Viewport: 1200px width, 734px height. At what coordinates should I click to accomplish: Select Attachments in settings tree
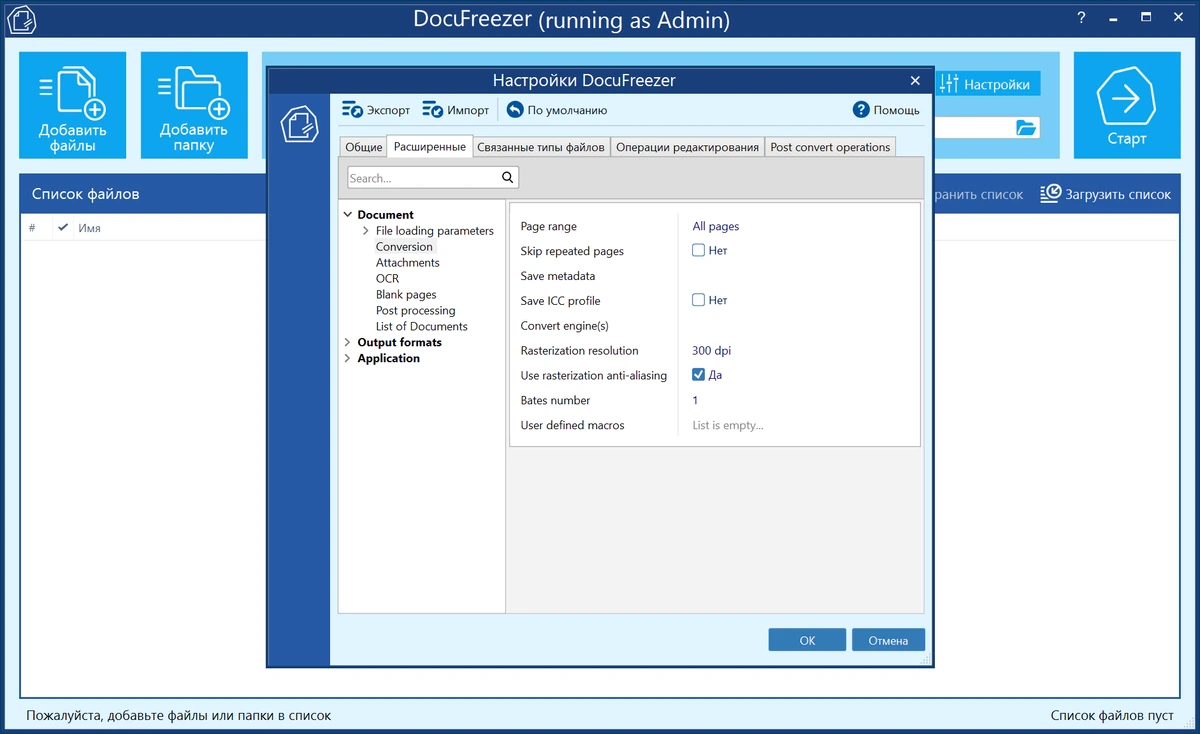407,263
